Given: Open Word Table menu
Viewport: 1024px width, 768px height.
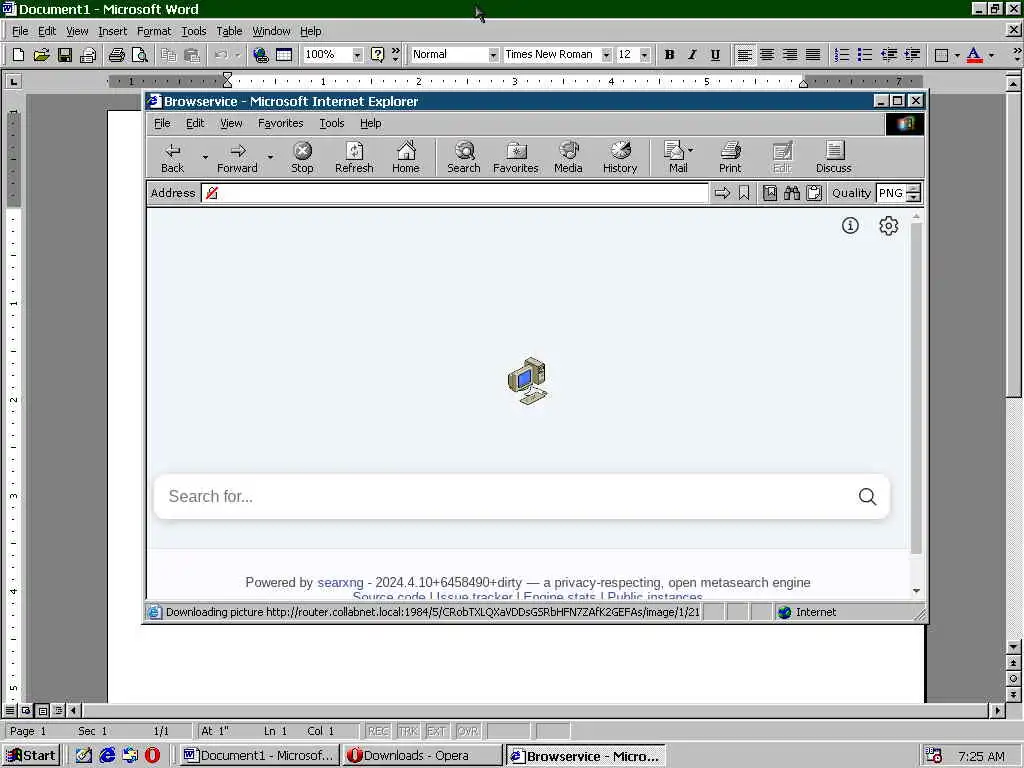Looking at the screenshot, I should click(229, 31).
